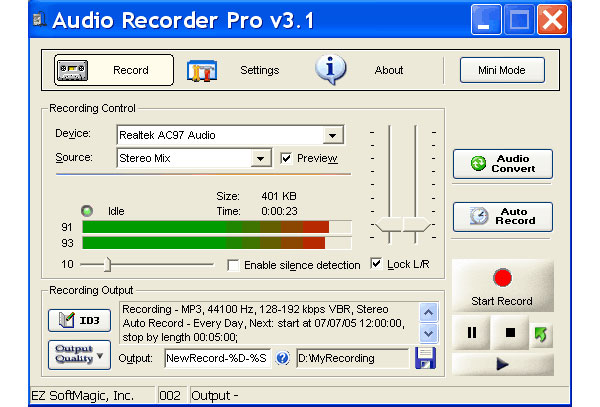Toggle the Preview checkbox
This screenshot has height=407, width=600.
(x=286, y=158)
